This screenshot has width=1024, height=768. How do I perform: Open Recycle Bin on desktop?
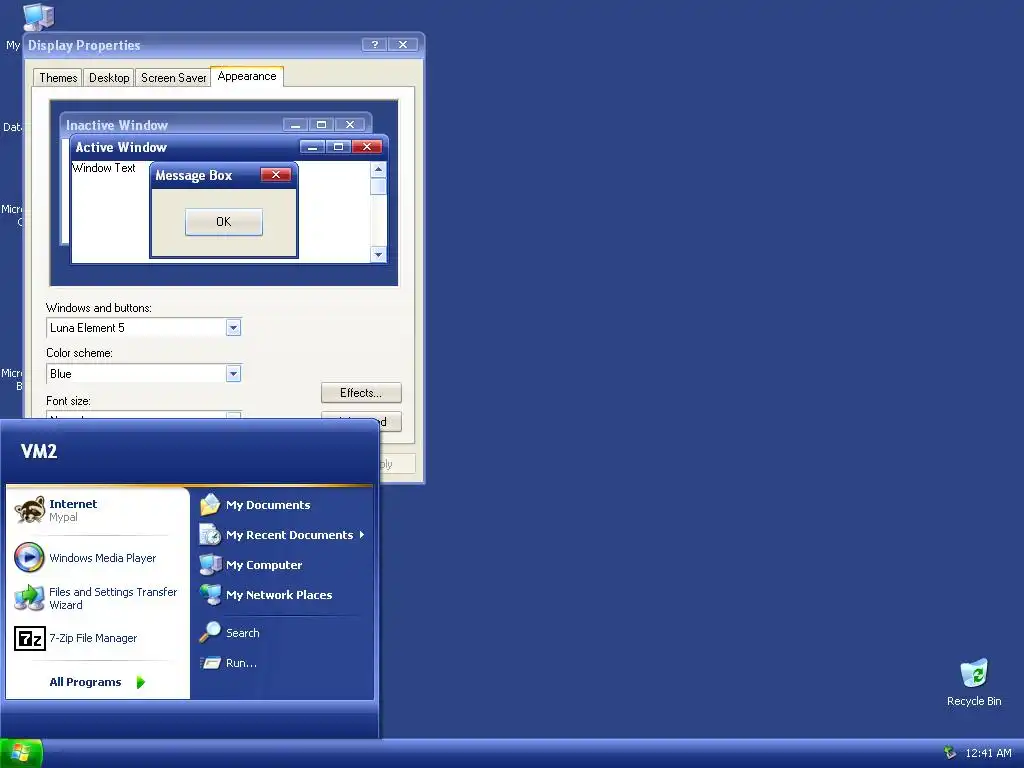click(974, 683)
